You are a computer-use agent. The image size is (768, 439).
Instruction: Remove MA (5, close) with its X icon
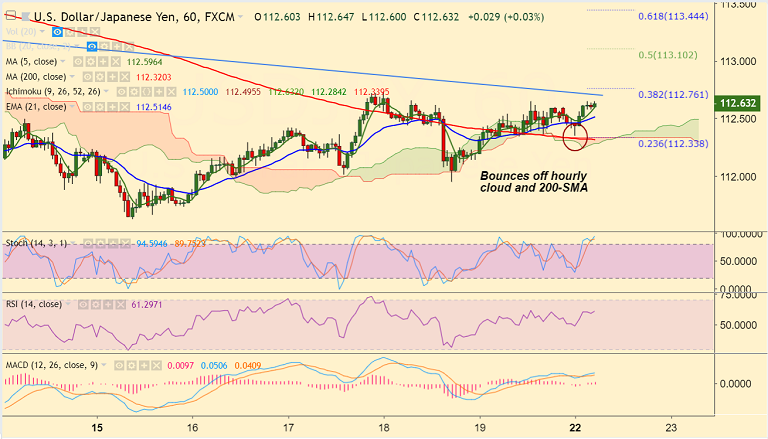[116, 62]
